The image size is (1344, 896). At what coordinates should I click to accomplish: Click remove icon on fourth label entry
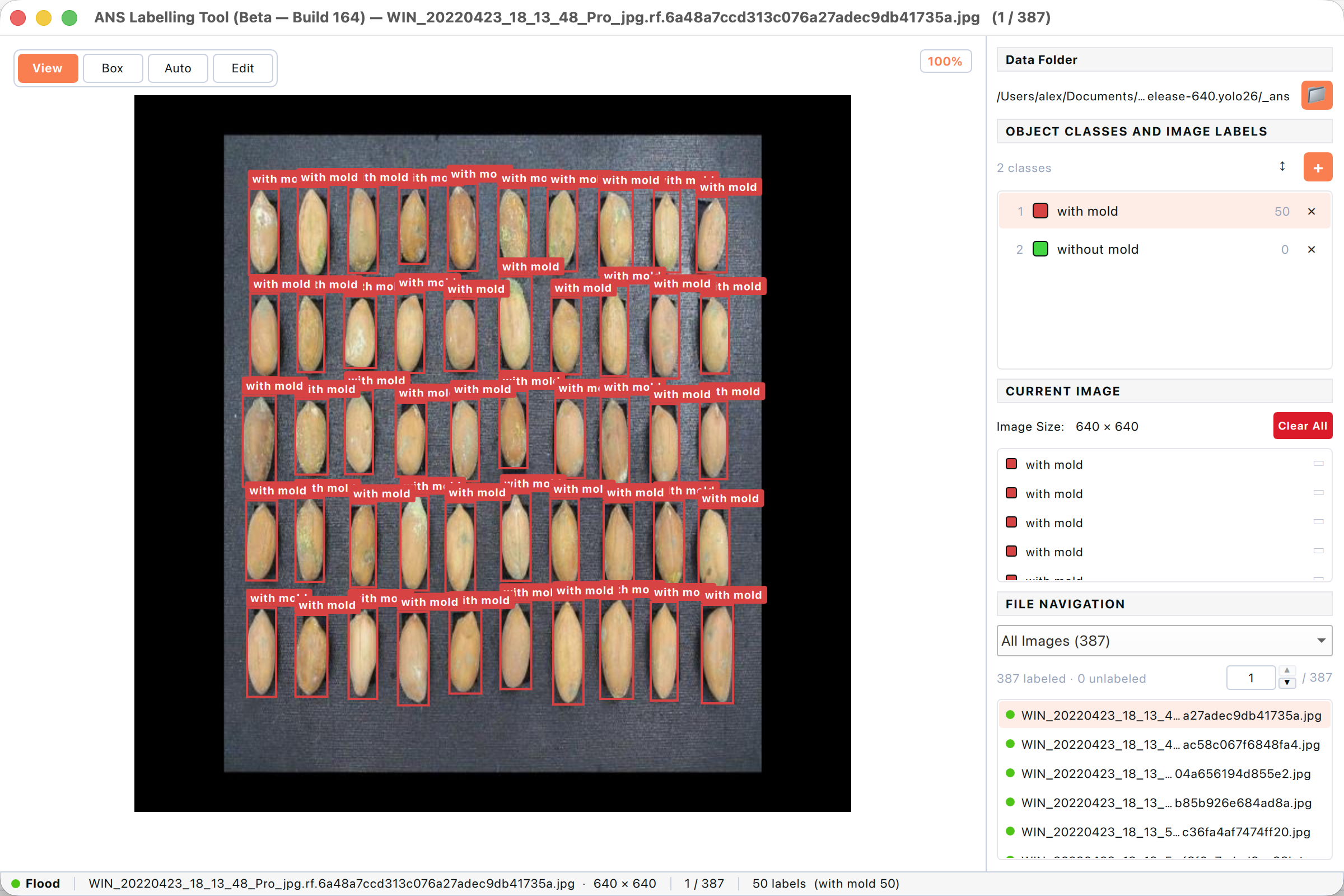coord(1318,552)
